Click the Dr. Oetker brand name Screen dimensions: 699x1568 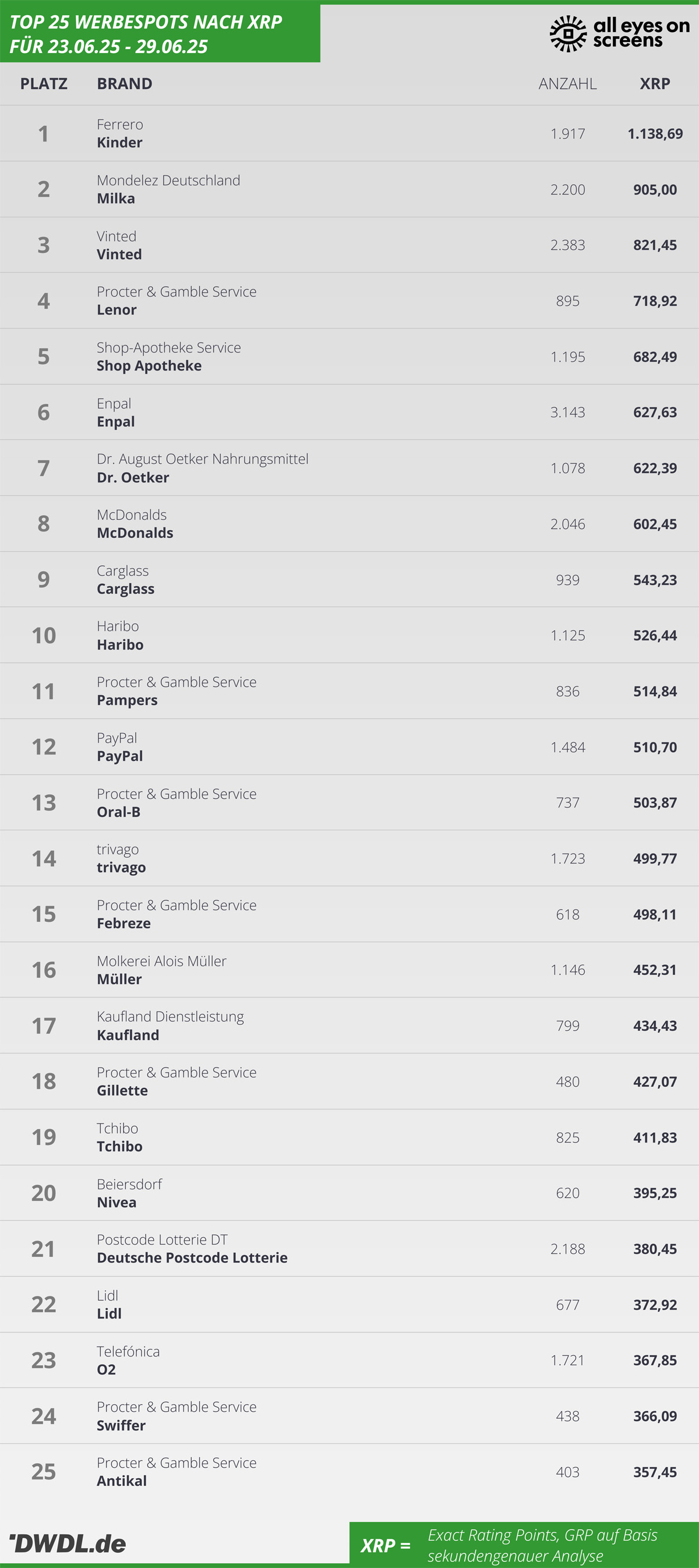pos(133,477)
